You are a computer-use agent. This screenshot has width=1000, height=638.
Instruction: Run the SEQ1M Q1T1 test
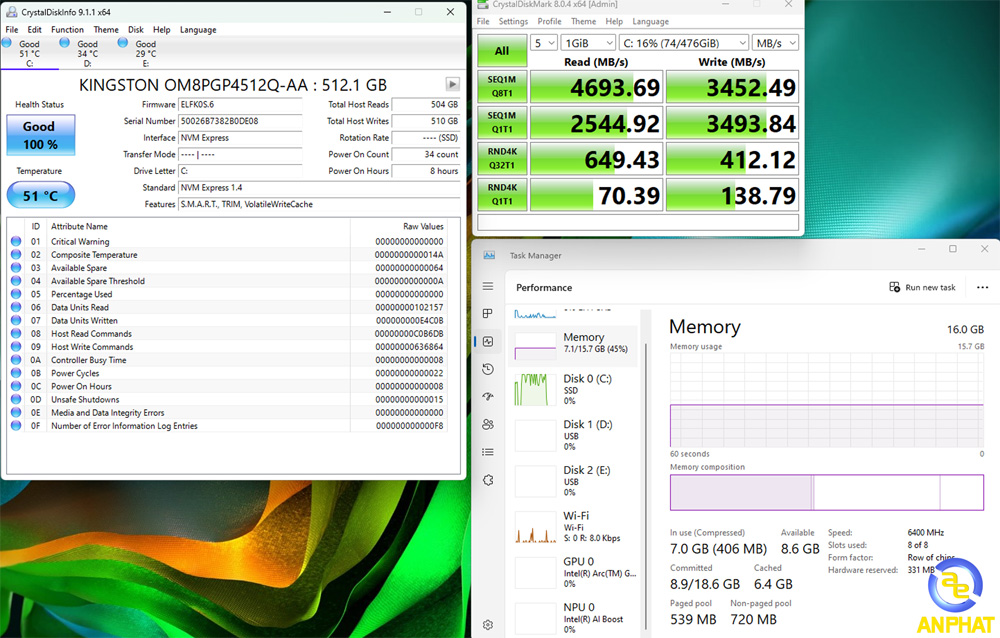click(503, 122)
